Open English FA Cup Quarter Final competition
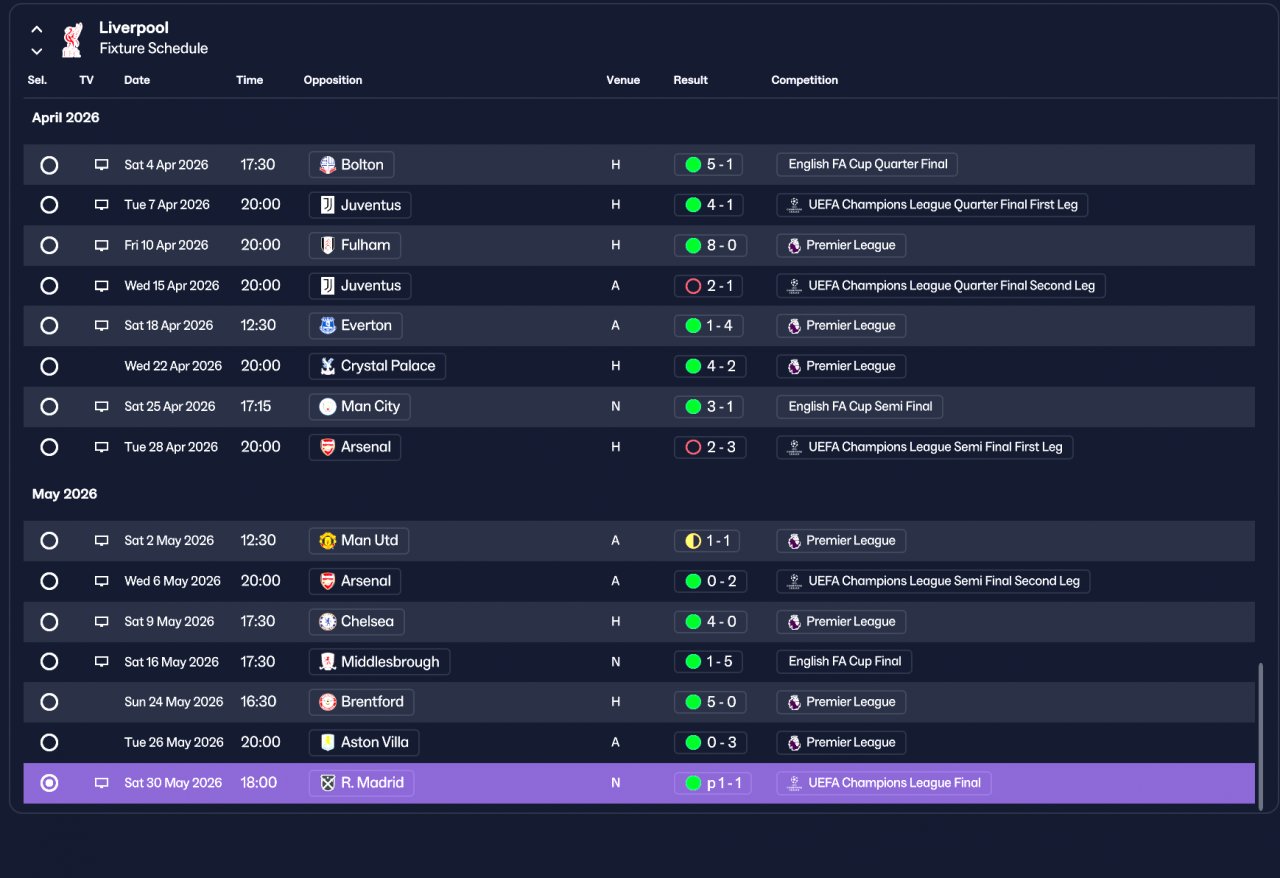This screenshot has width=1280, height=878. click(x=867, y=165)
